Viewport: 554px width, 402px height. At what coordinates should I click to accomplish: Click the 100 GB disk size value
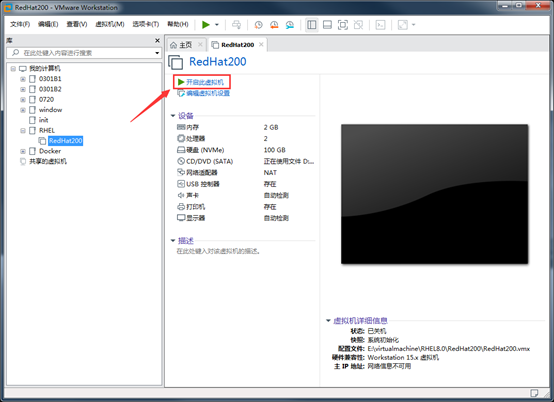(x=275, y=150)
